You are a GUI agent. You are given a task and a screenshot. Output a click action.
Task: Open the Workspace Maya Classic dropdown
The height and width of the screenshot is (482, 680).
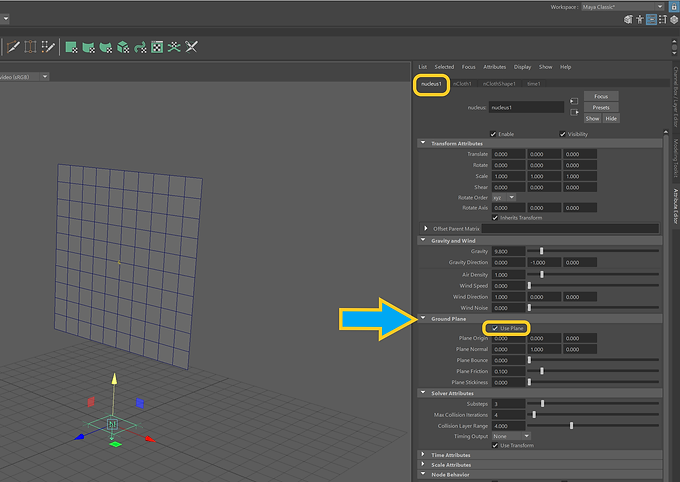coord(622,7)
